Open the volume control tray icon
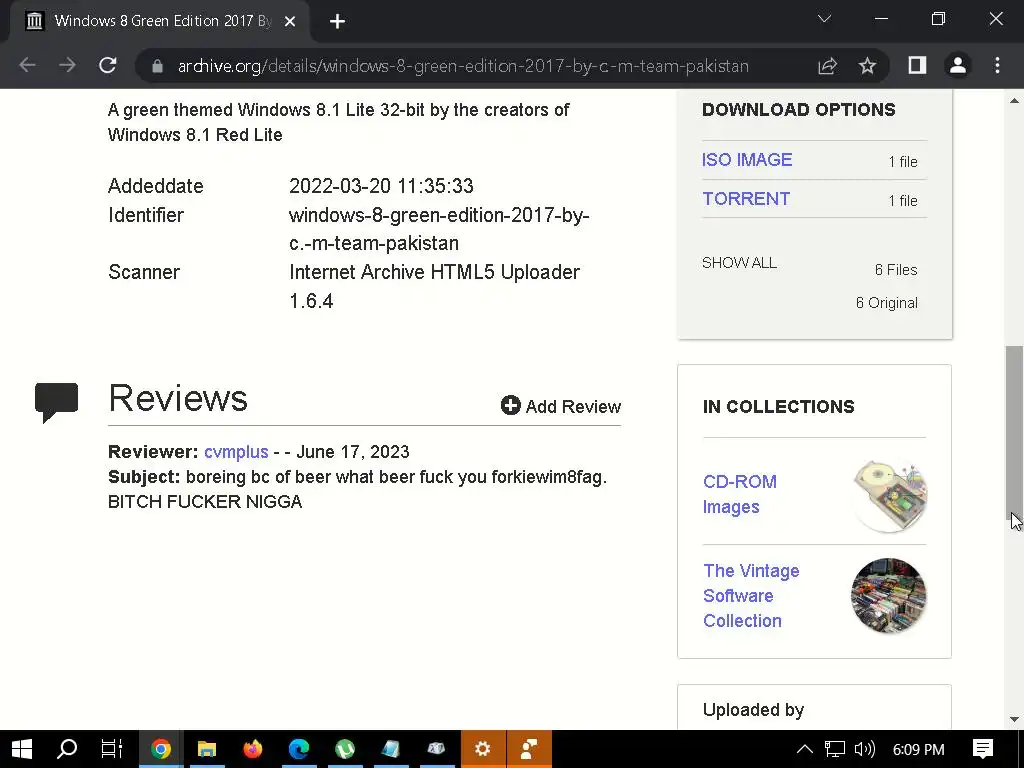The image size is (1024, 768). tap(864, 749)
